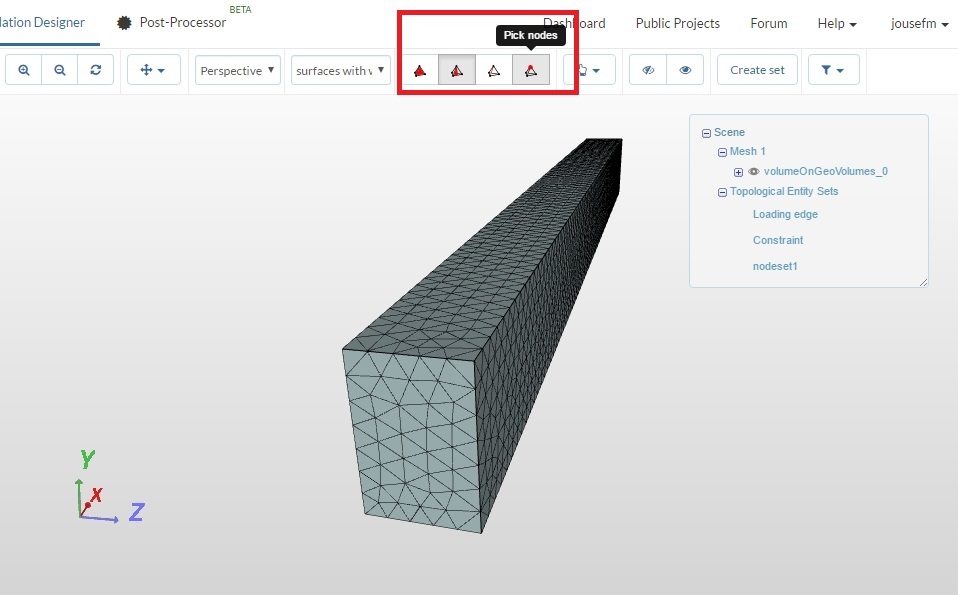Image resolution: width=958 pixels, height=595 pixels.
Task: Zoom in the 3D viewer
Action: [x=23, y=70]
